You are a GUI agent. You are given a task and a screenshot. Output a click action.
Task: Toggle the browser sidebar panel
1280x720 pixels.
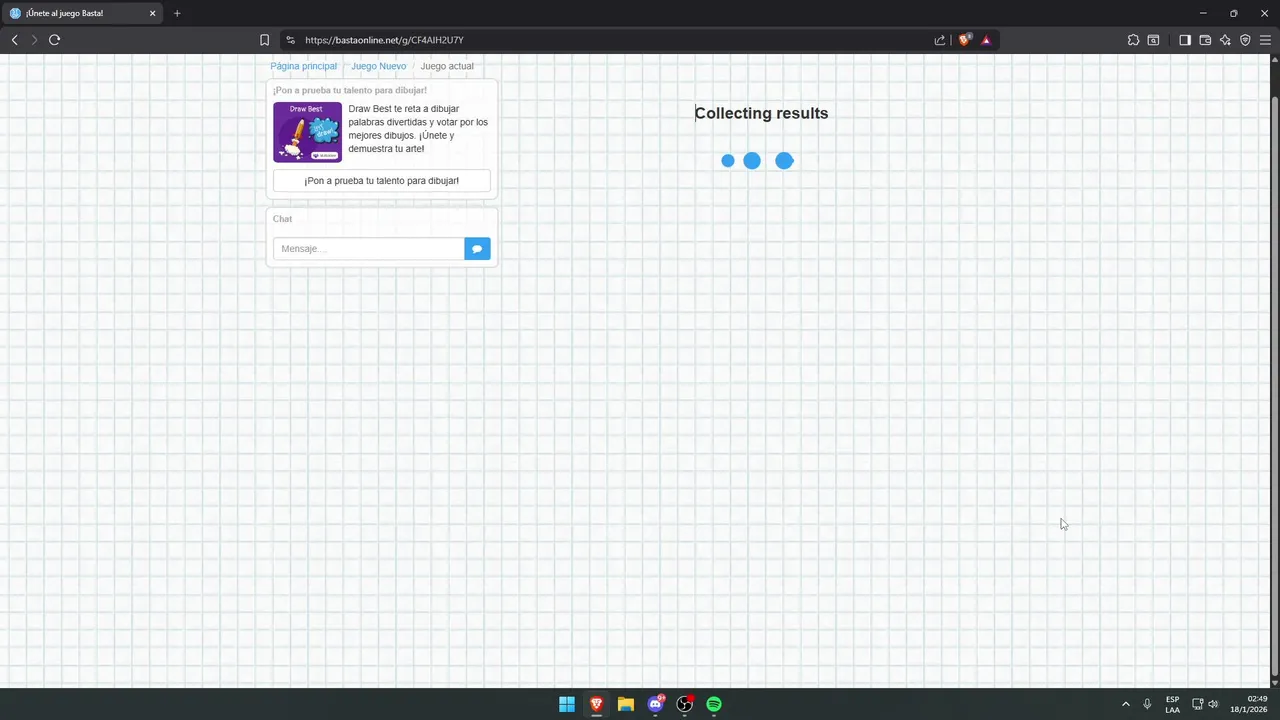point(1185,40)
